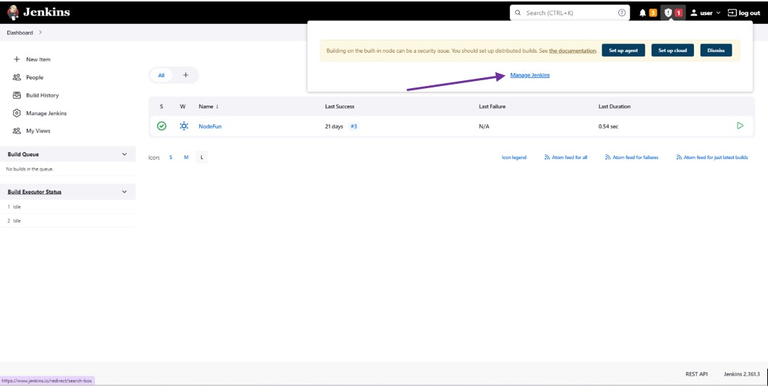Dismiss the security warning
The width and height of the screenshot is (768, 386).
click(716, 50)
